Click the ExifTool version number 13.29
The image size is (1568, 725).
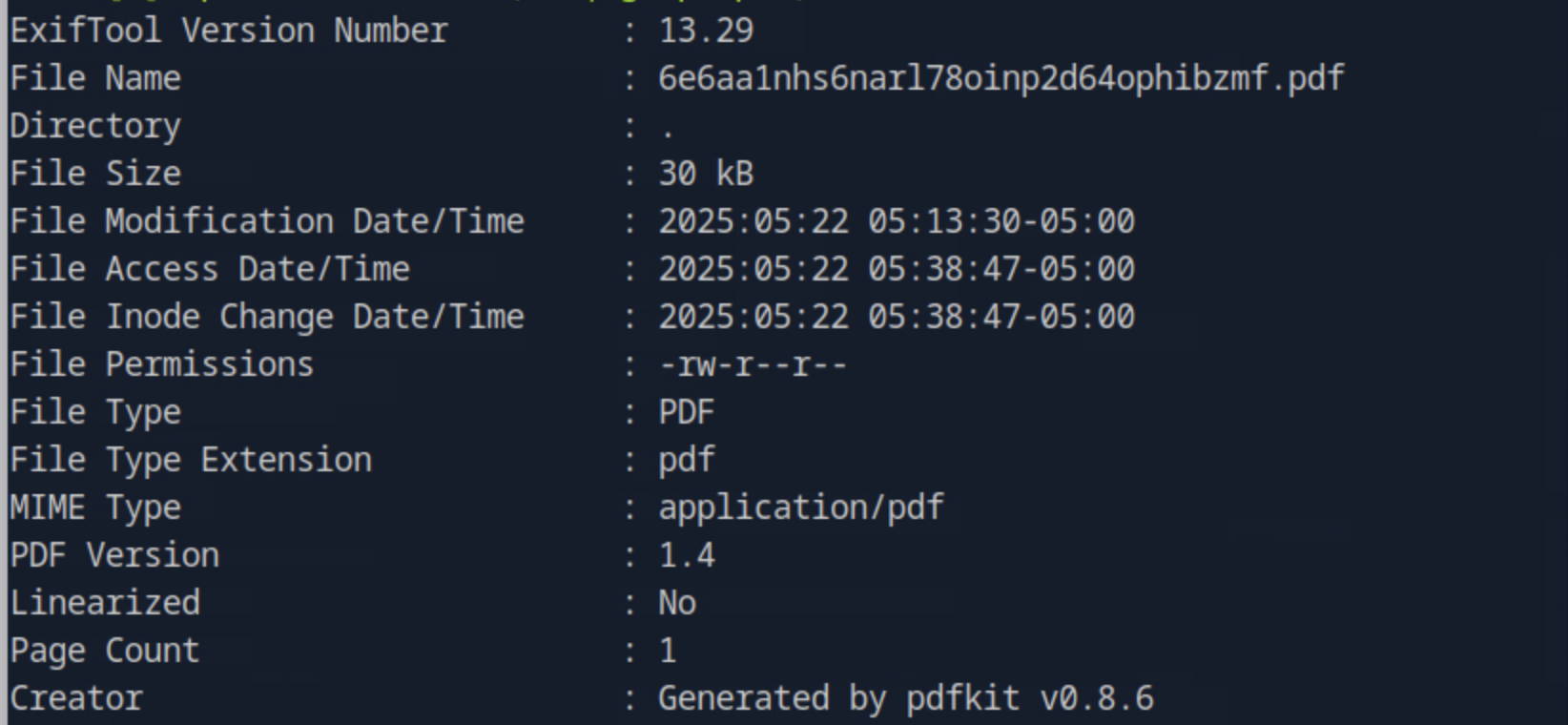click(706, 31)
